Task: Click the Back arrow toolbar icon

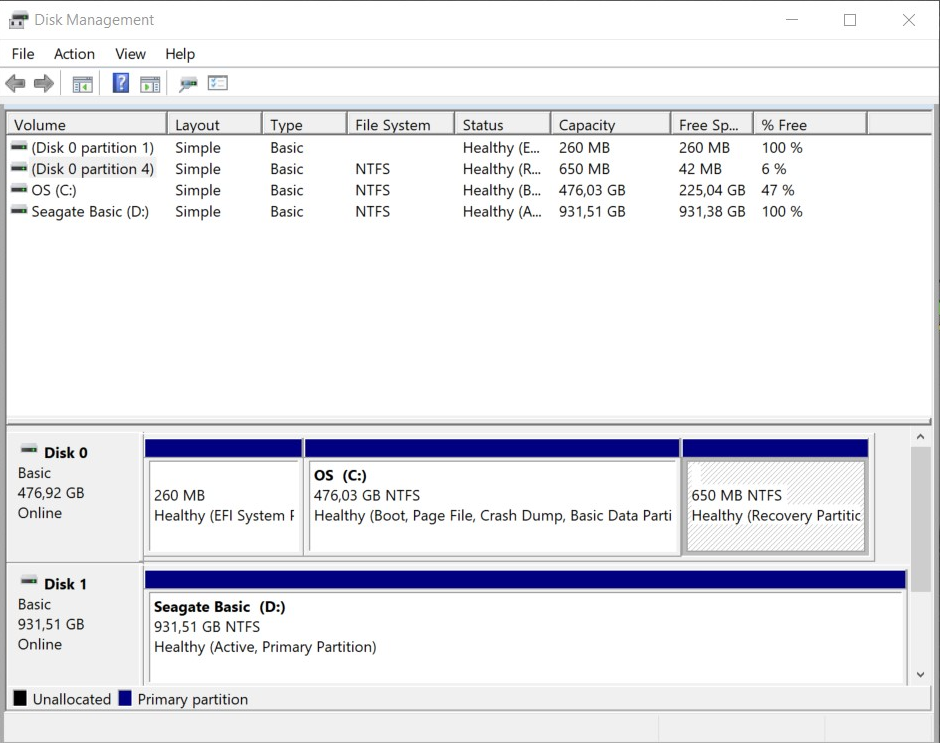Action: [x=15, y=83]
